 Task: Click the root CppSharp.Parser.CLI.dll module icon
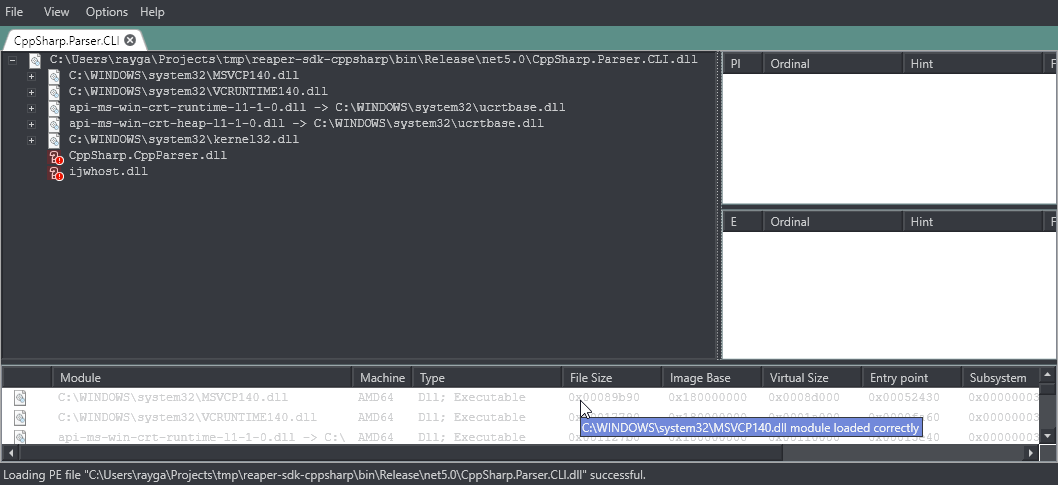[35, 60]
